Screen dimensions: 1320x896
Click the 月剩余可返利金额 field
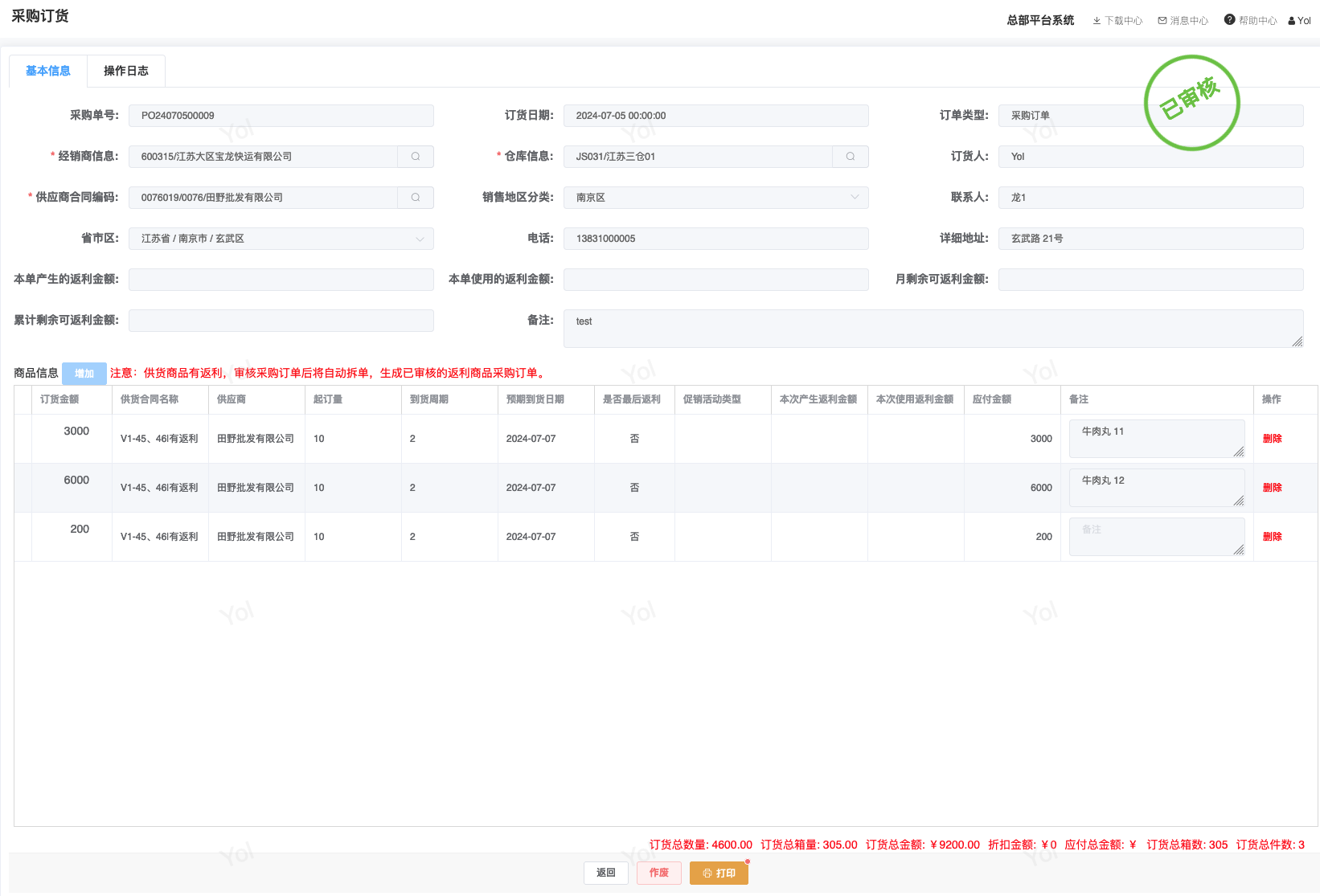click(1150, 280)
